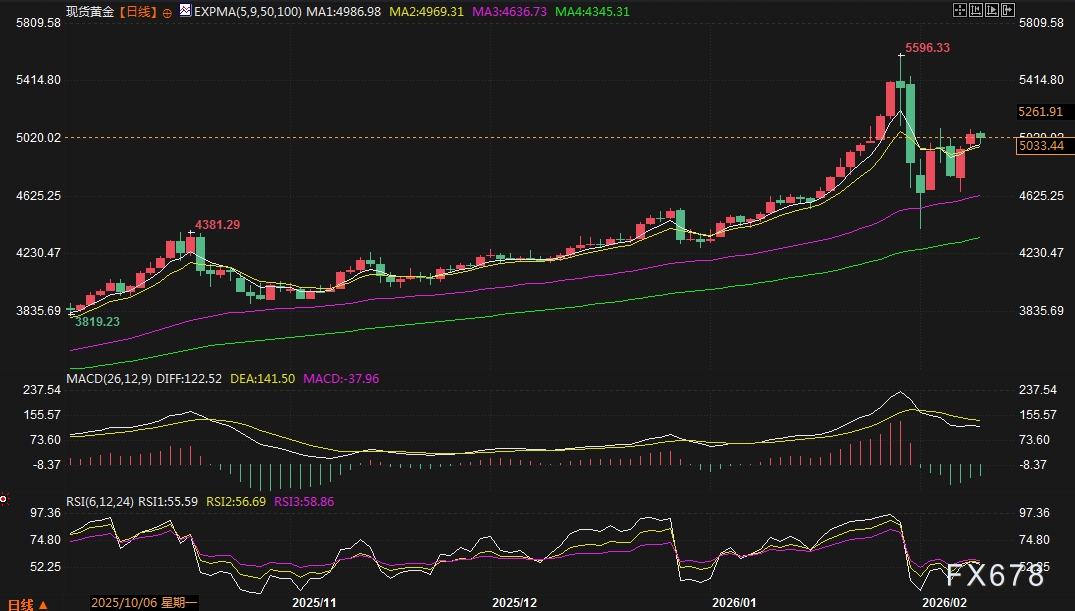Screen dimensions: 1075x611
Task: Click the 5596.33 peak price marker
Action: point(927,47)
